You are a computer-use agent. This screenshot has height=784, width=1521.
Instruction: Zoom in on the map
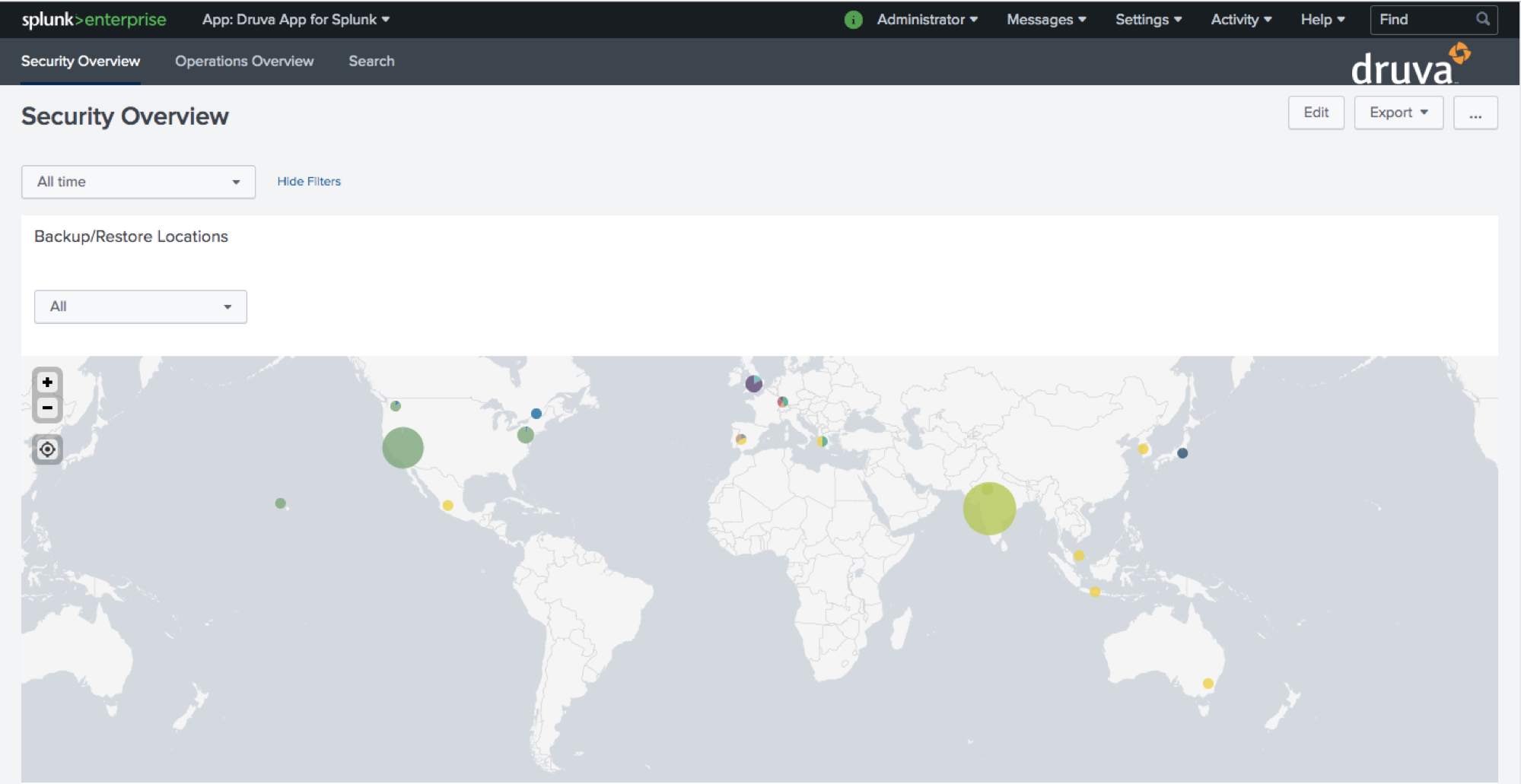(x=47, y=382)
